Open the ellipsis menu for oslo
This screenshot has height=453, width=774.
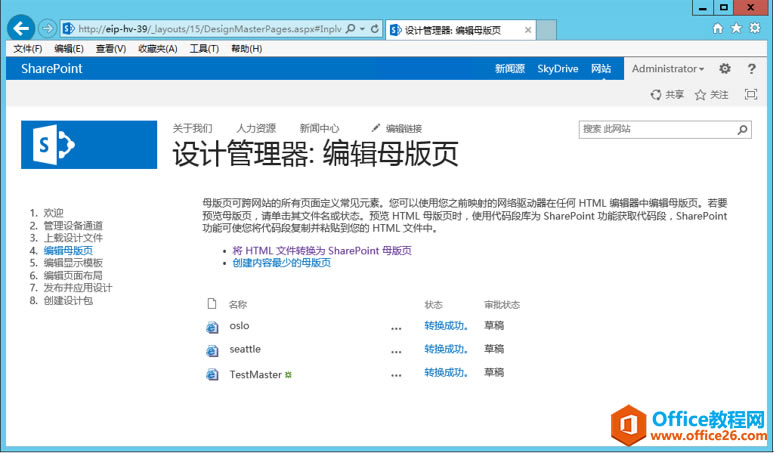tap(396, 328)
